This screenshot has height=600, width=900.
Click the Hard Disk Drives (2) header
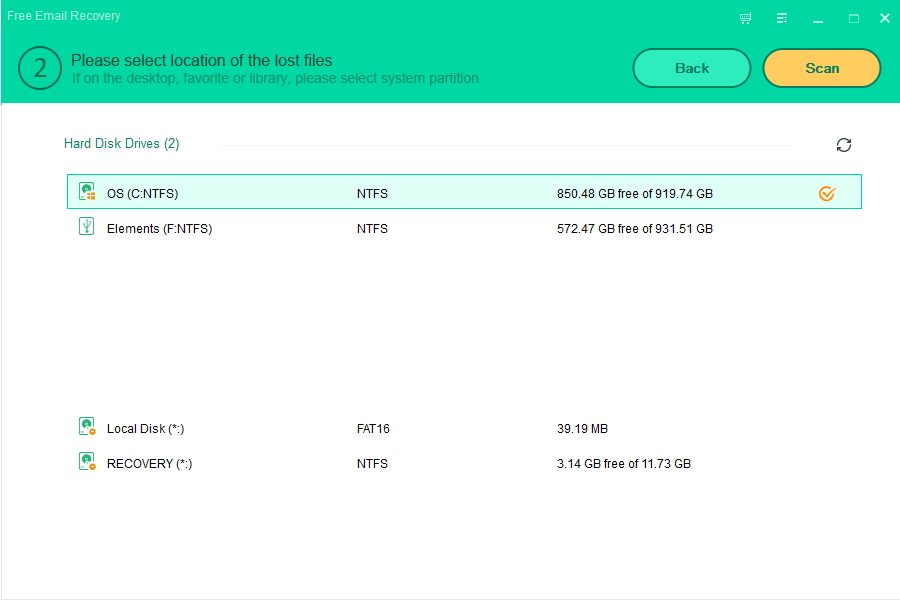coord(122,144)
